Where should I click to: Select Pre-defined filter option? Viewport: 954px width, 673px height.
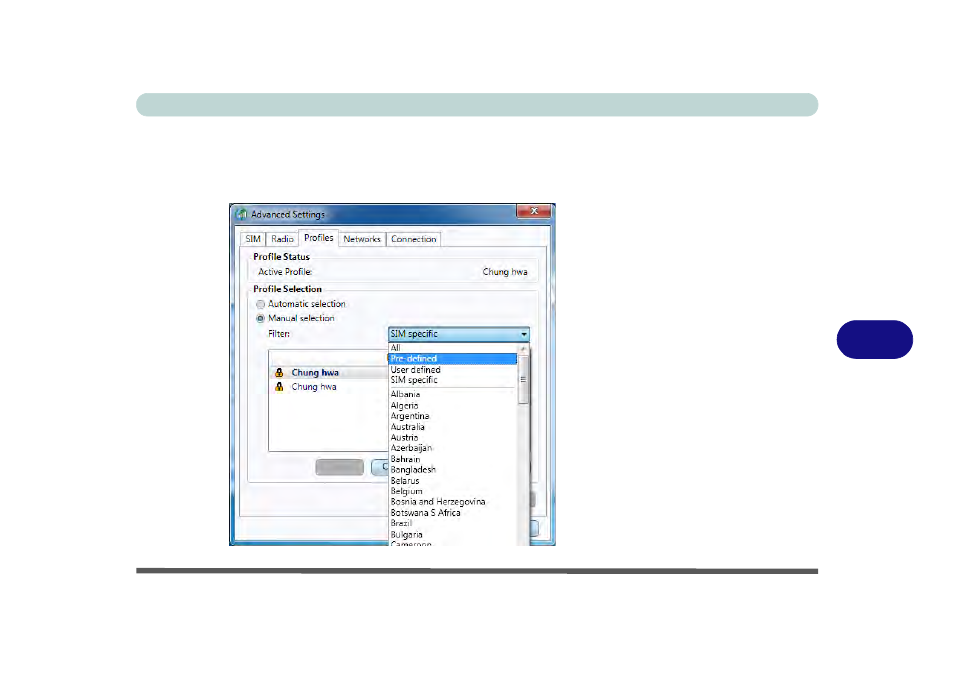[453, 359]
